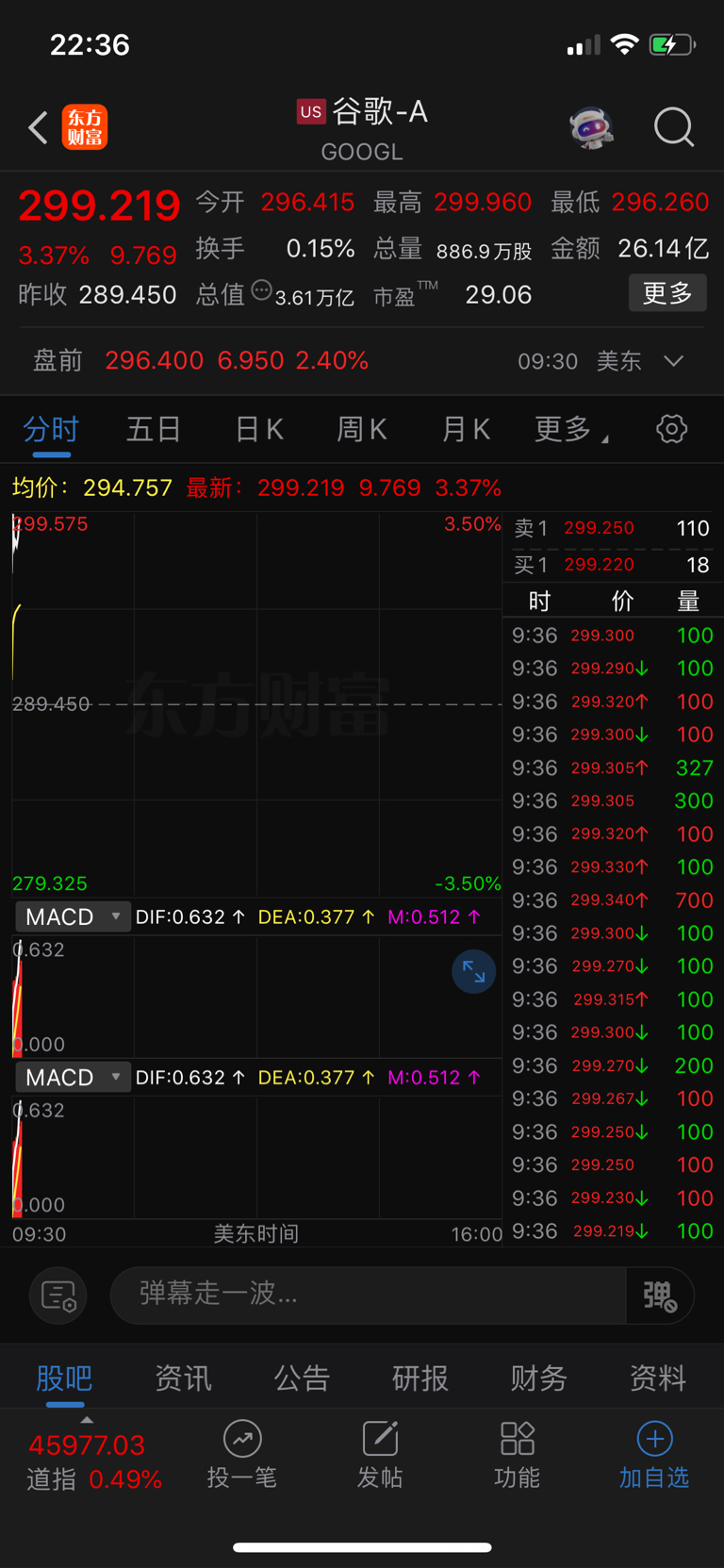Open the 资料 tab

point(658,1378)
